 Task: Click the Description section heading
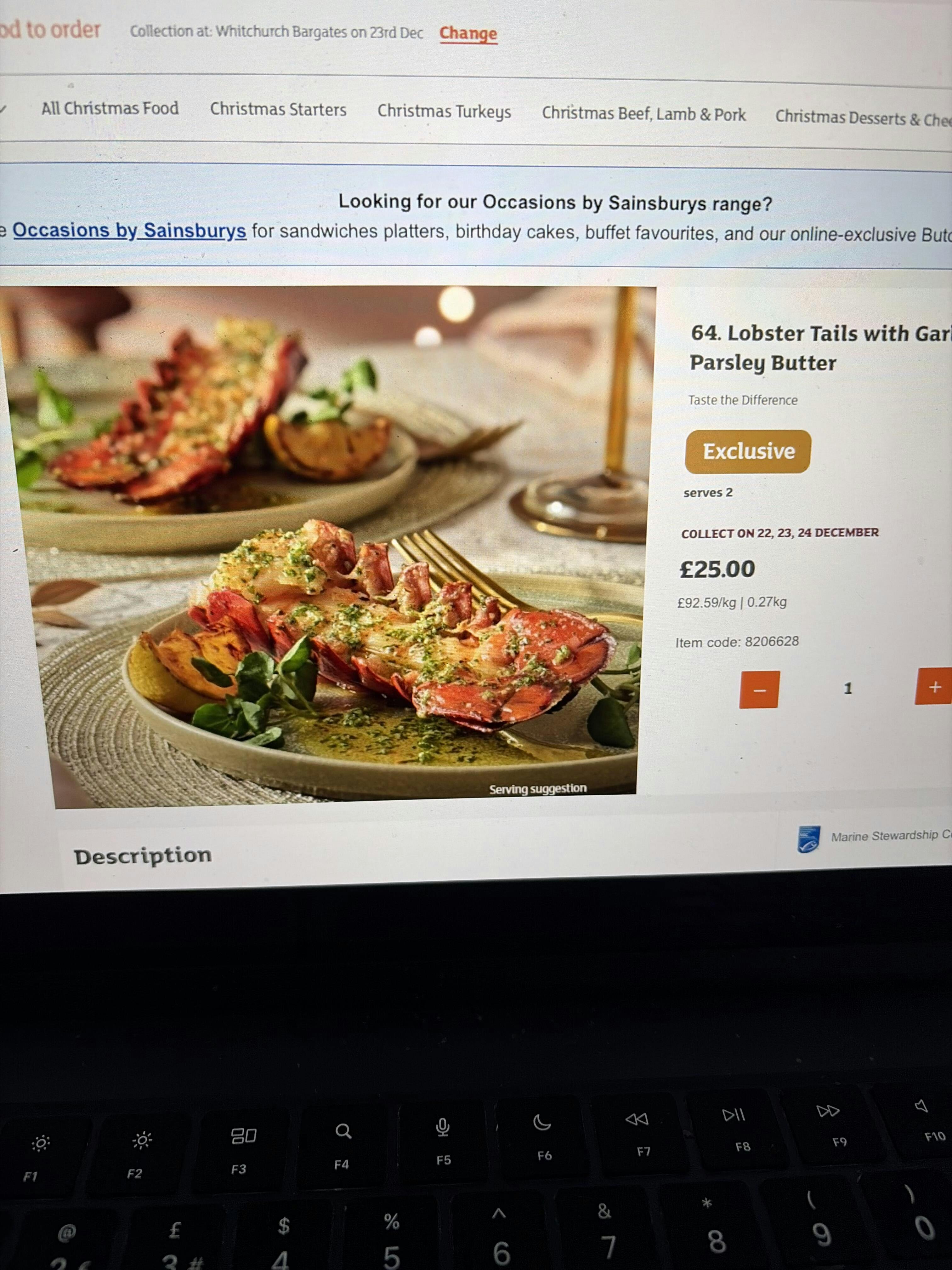pos(143,856)
